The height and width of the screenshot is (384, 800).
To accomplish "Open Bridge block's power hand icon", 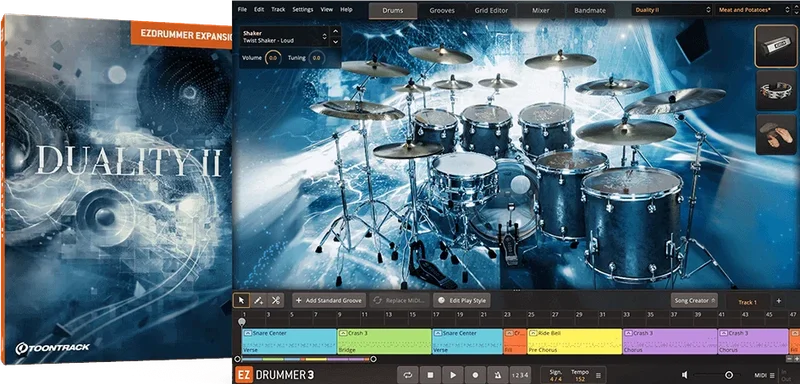I will coord(343,333).
